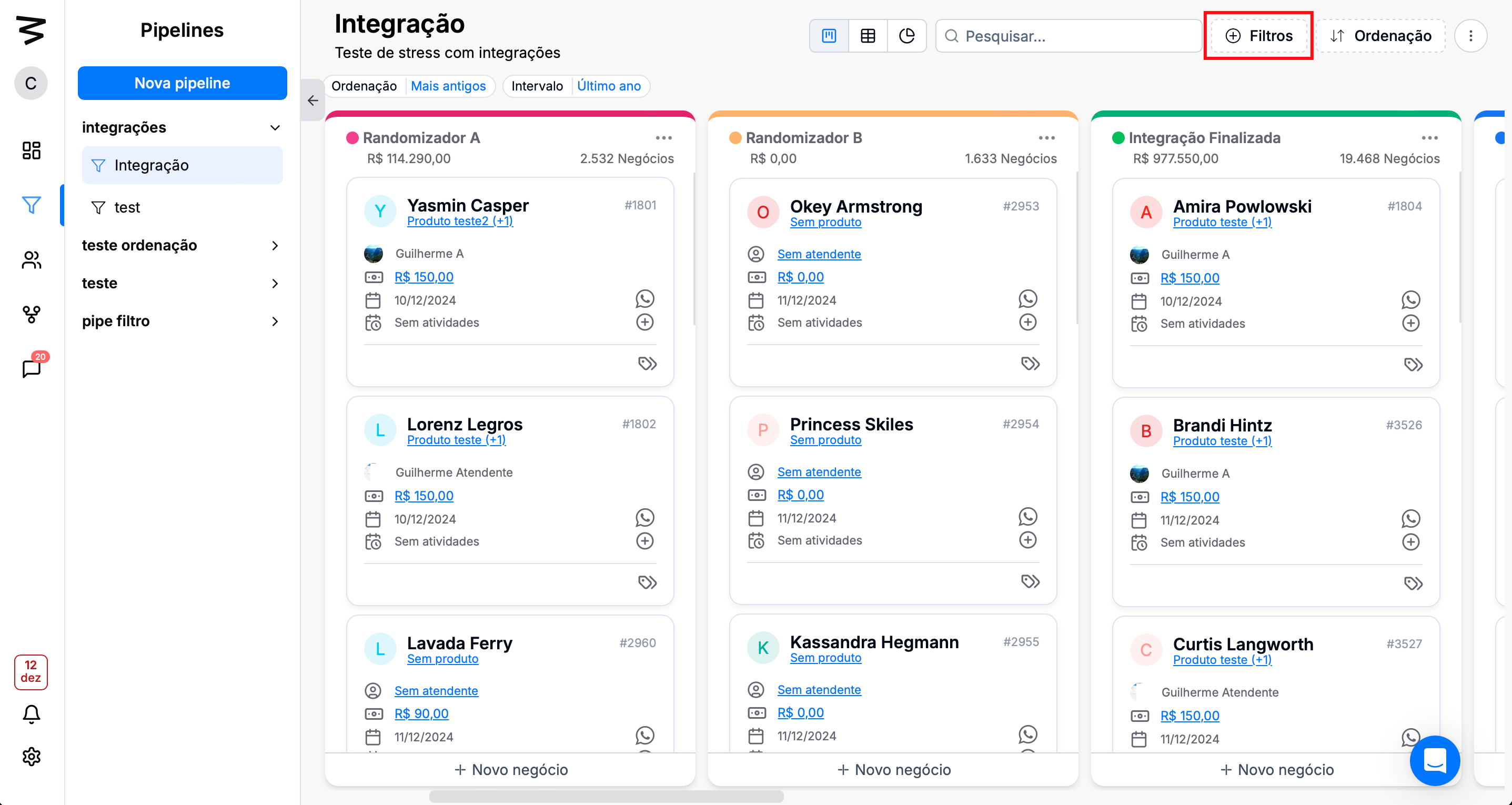Open Filtros button
The image size is (1512, 805).
[x=1258, y=36]
